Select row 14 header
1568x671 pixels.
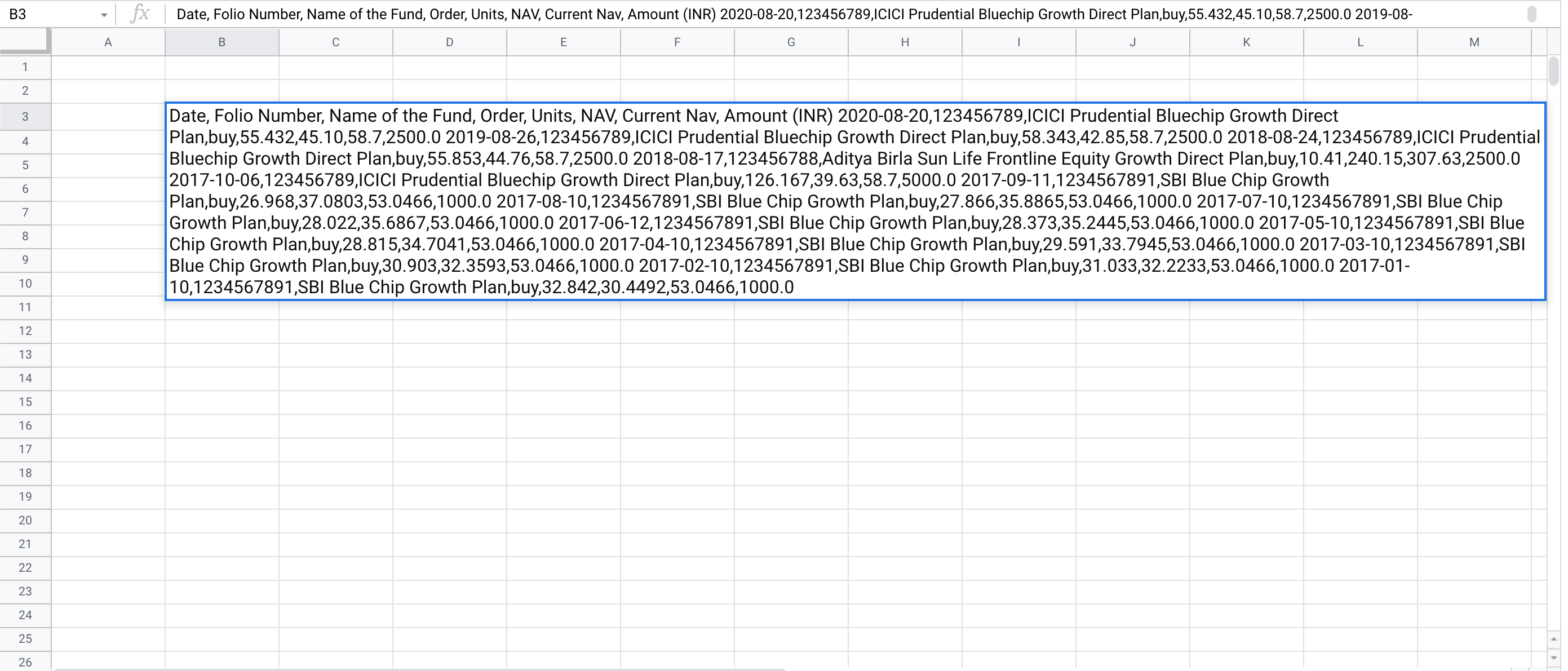(25, 378)
